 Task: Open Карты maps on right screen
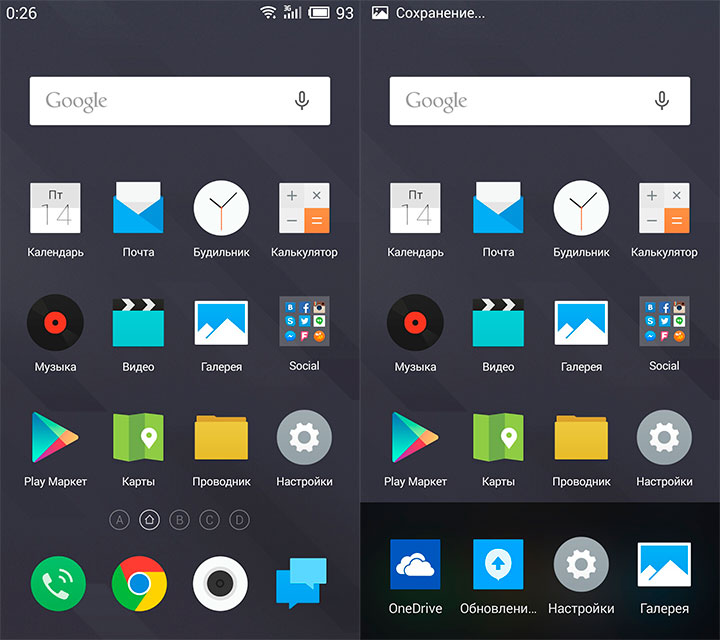(498, 437)
